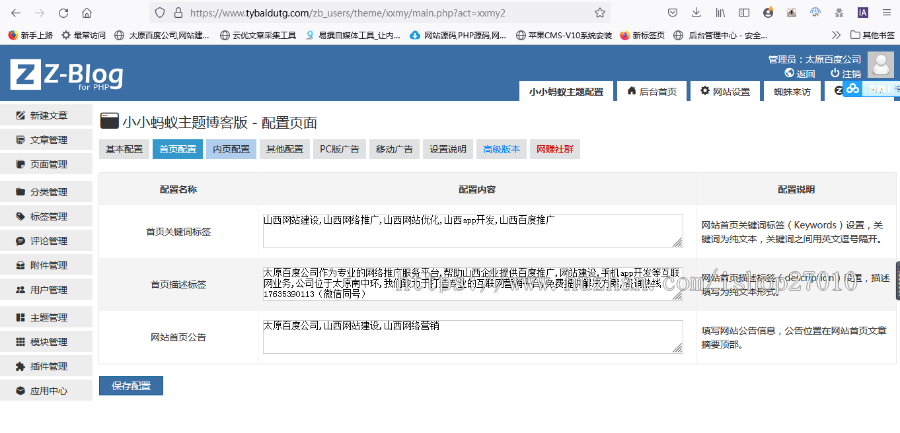View site security lock info
This screenshot has width=900, height=433.
click(x=178, y=13)
